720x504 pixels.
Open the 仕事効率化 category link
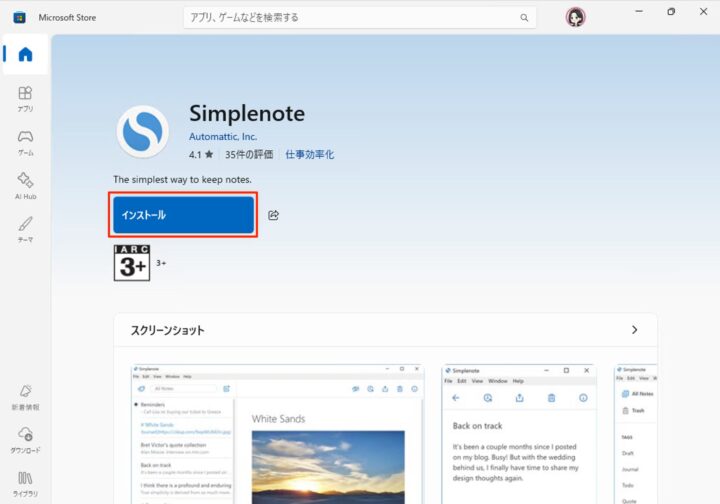(309, 155)
